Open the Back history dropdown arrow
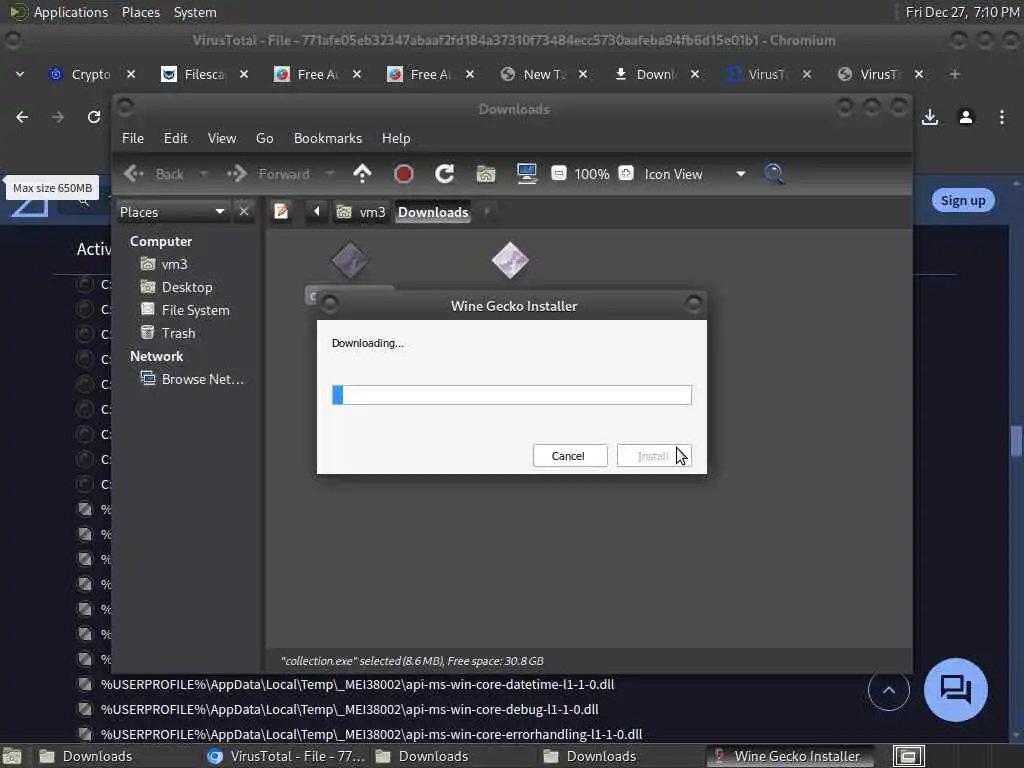The height and width of the screenshot is (768, 1024). pos(204,174)
